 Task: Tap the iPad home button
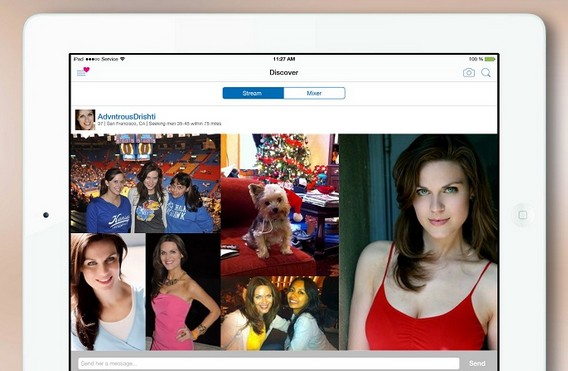tap(522, 215)
